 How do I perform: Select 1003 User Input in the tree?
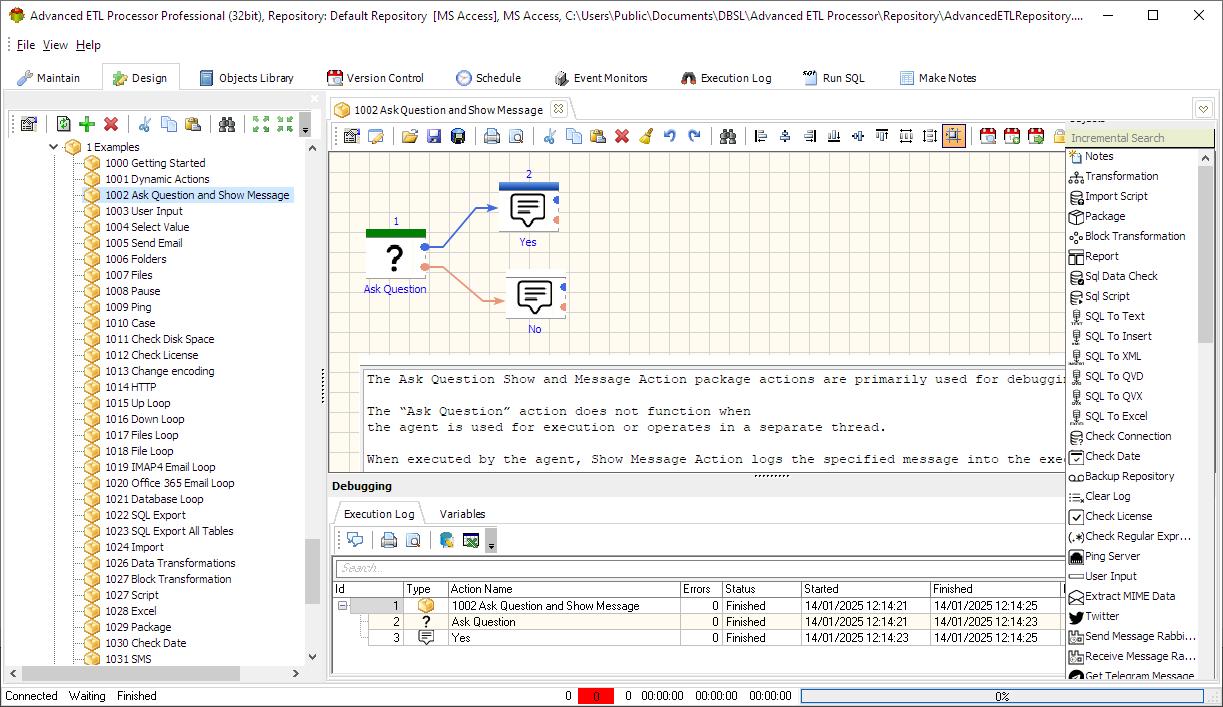tap(144, 211)
